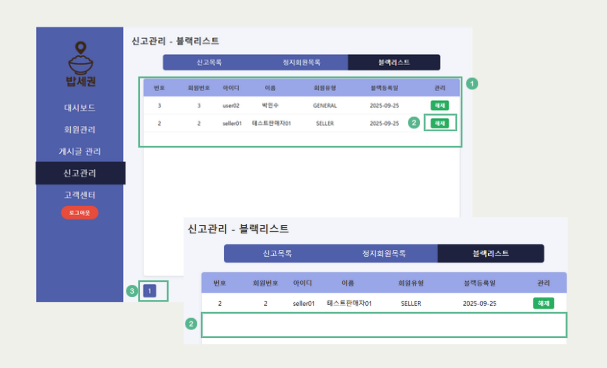Click the name cell in user02 row

coord(270,105)
